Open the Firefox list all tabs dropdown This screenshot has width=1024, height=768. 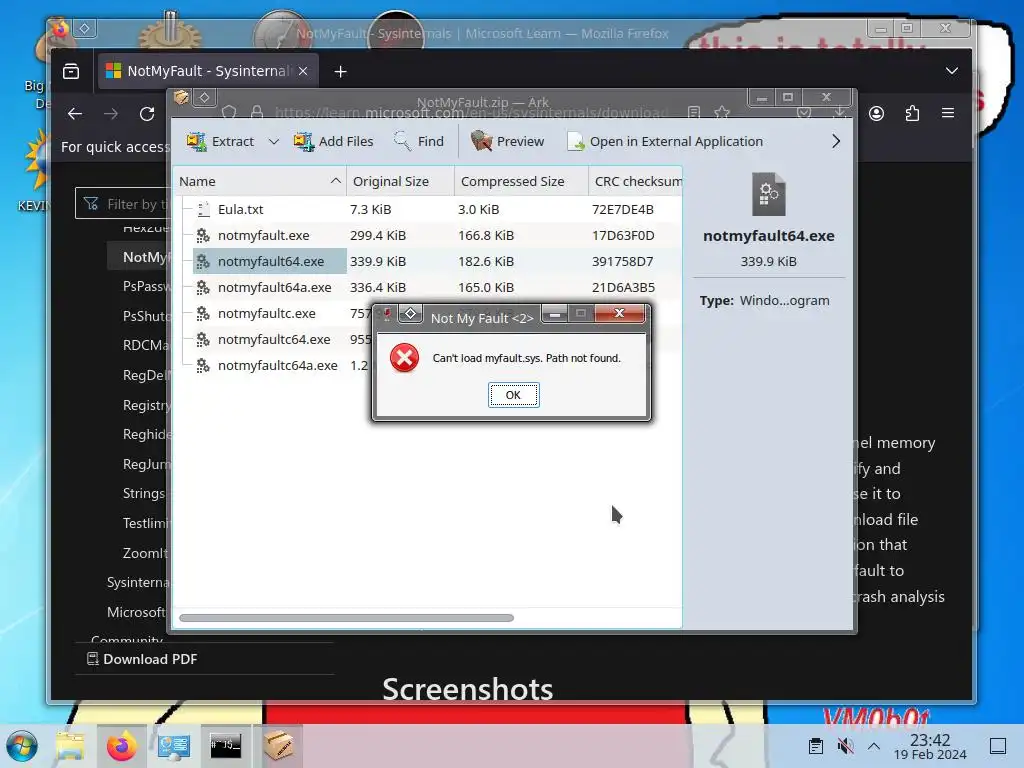[952, 71]
